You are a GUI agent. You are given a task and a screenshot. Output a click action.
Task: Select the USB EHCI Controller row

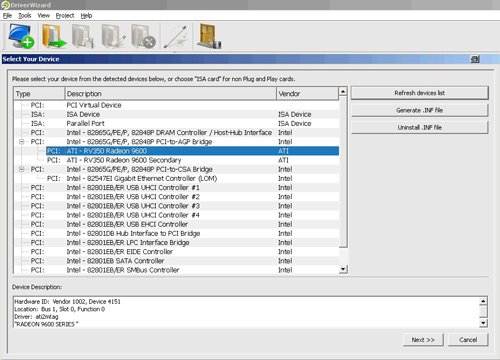[176, 224]
